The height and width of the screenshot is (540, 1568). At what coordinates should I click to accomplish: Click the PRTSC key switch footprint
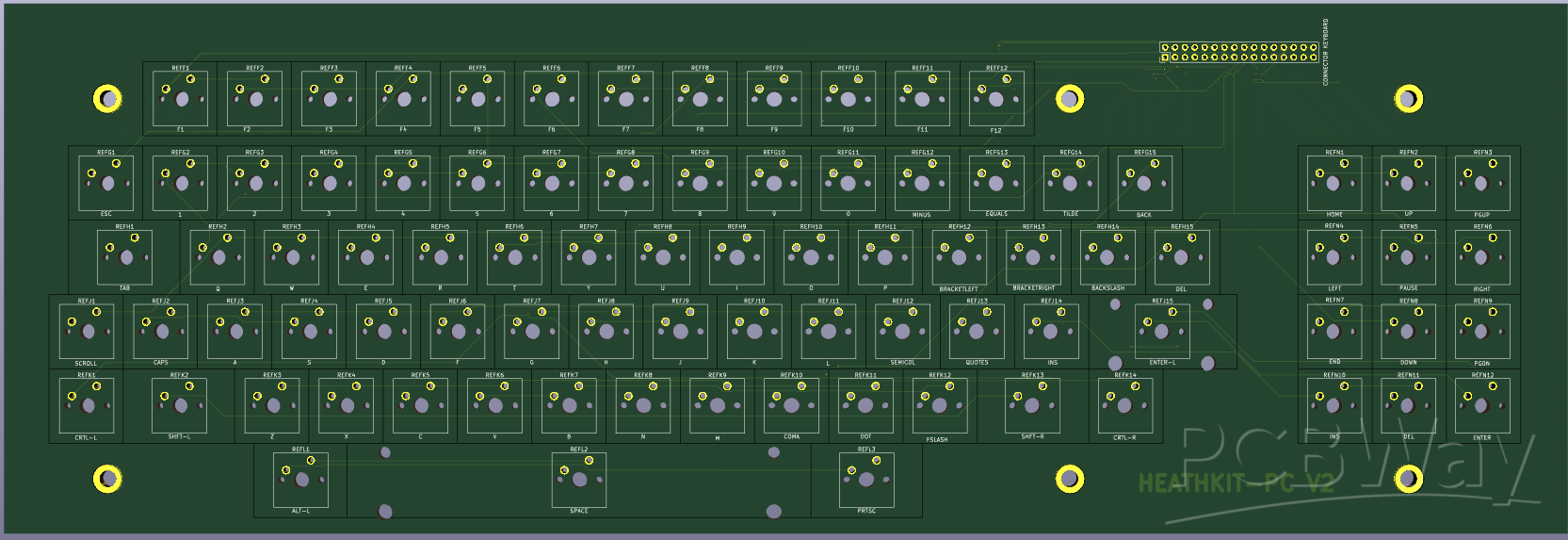click(x=866, y=480)
